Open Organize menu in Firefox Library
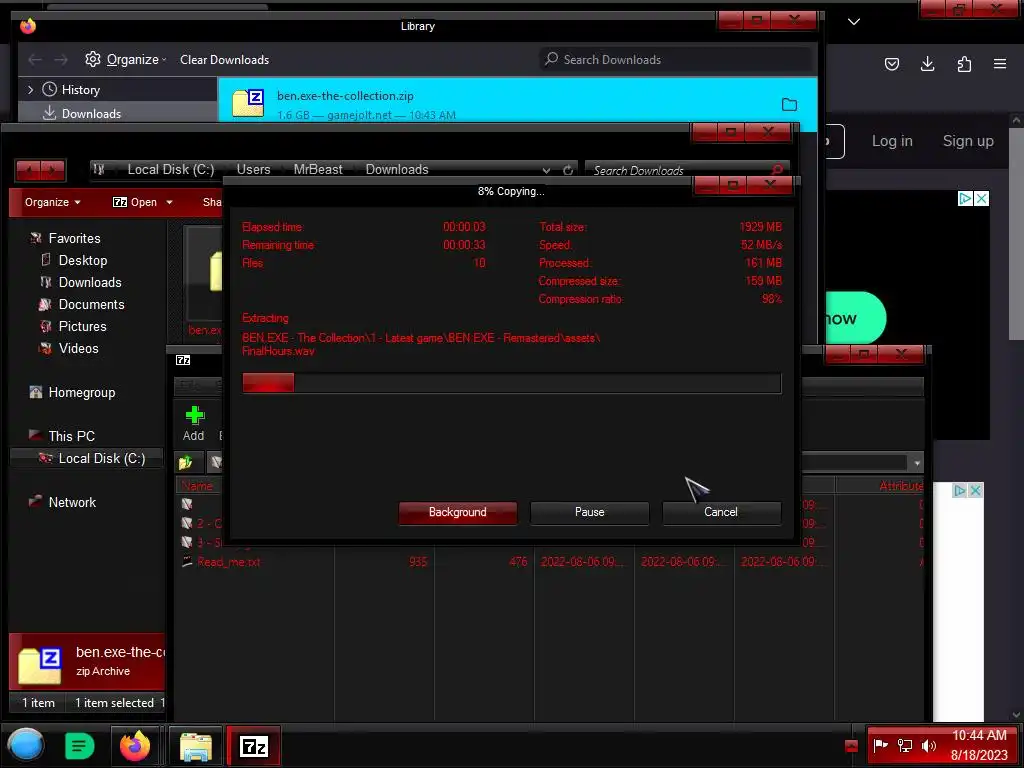 pyautogui.click(x=125, y=59)
